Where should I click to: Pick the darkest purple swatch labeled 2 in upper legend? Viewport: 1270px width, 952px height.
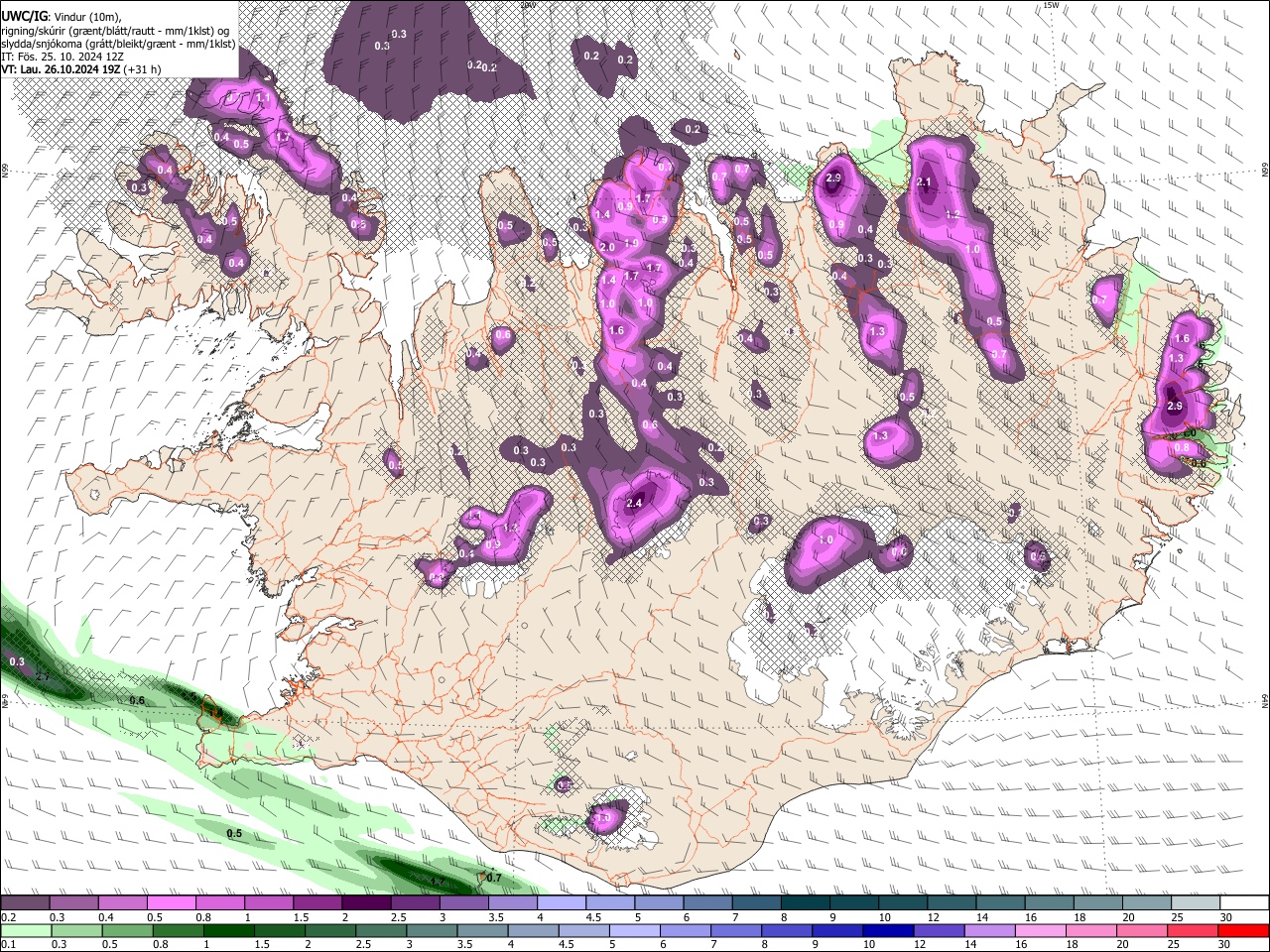click(x=366, y=903)
